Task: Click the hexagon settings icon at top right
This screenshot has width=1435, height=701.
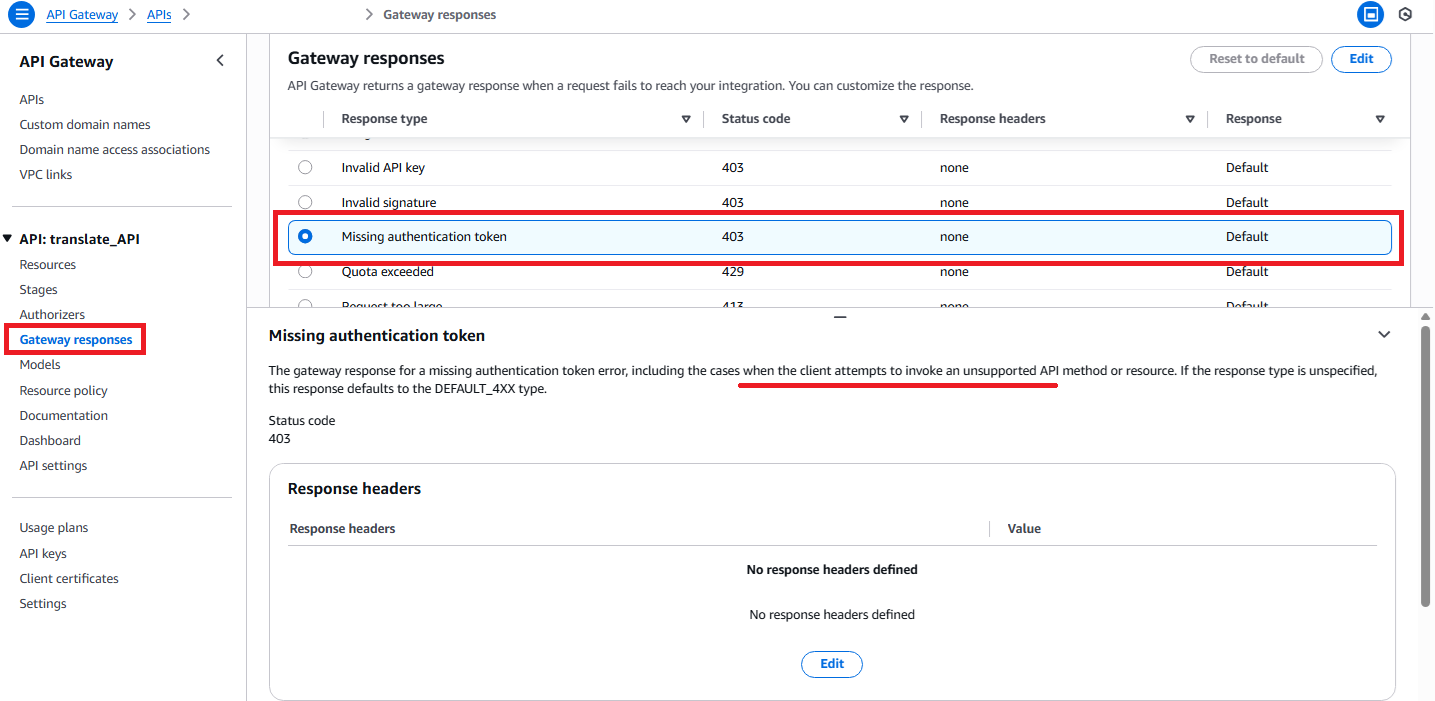Action: coord(1405,14)
